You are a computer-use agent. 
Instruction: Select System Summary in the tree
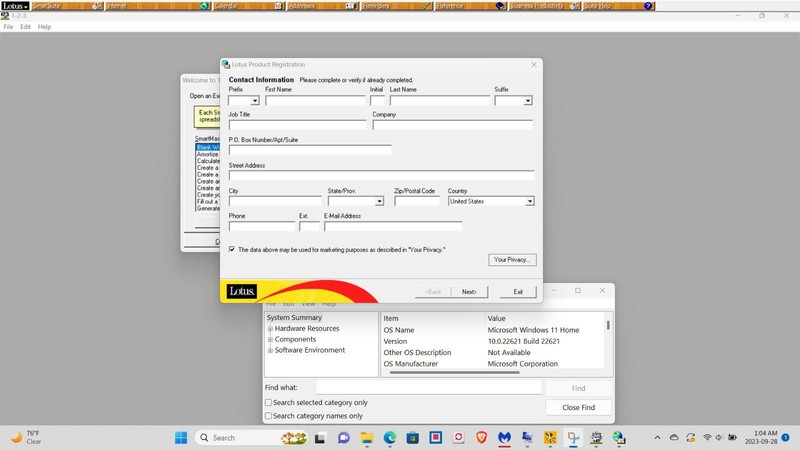(294, 317)
